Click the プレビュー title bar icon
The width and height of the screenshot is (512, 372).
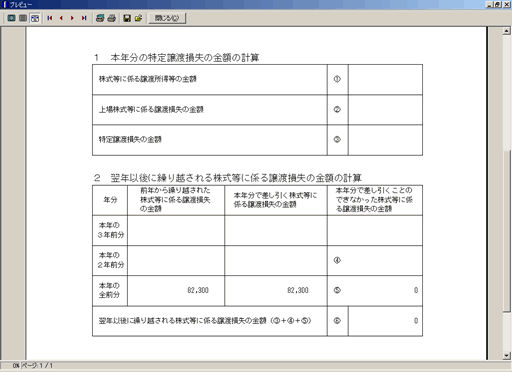[4, 4]
